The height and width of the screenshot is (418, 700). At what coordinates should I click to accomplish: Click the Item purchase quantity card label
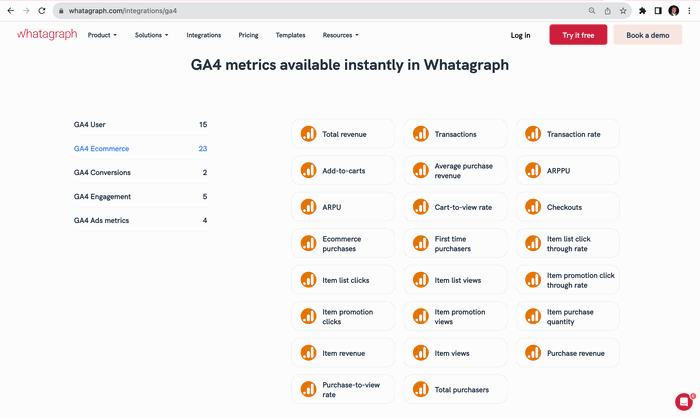click(x=570, y=317)
